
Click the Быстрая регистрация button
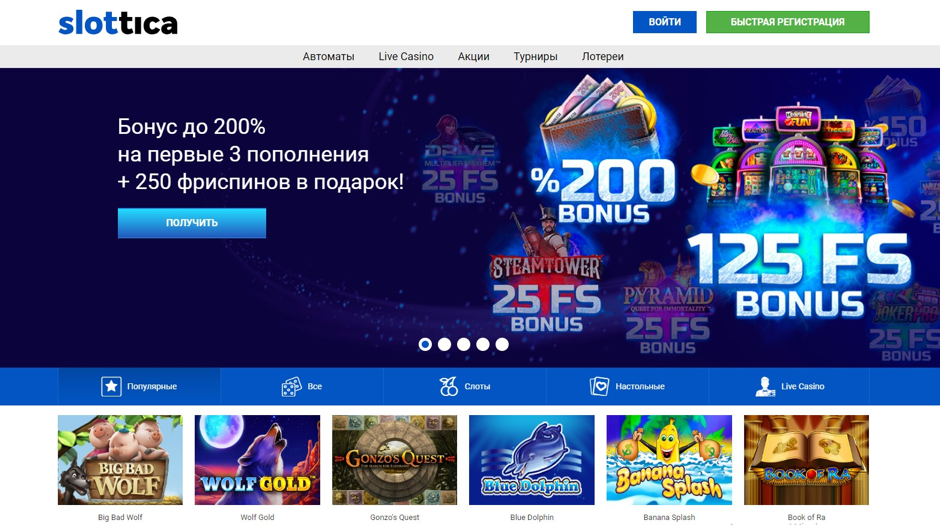[x=788, y=22]
